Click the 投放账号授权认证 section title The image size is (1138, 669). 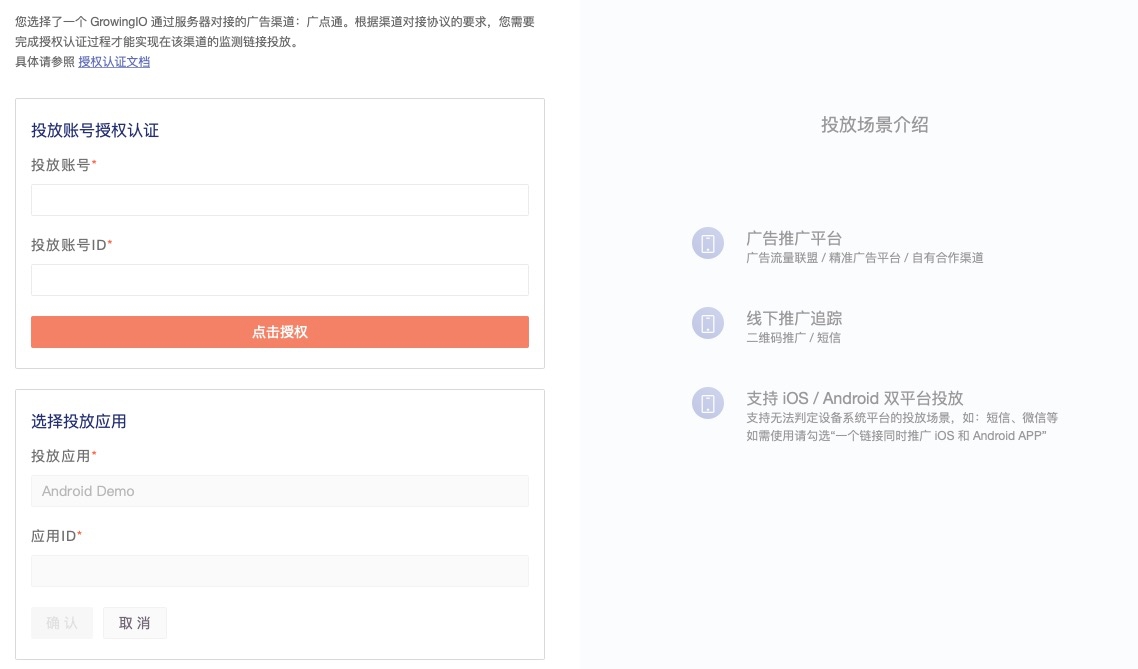click(x=95, y=130)
